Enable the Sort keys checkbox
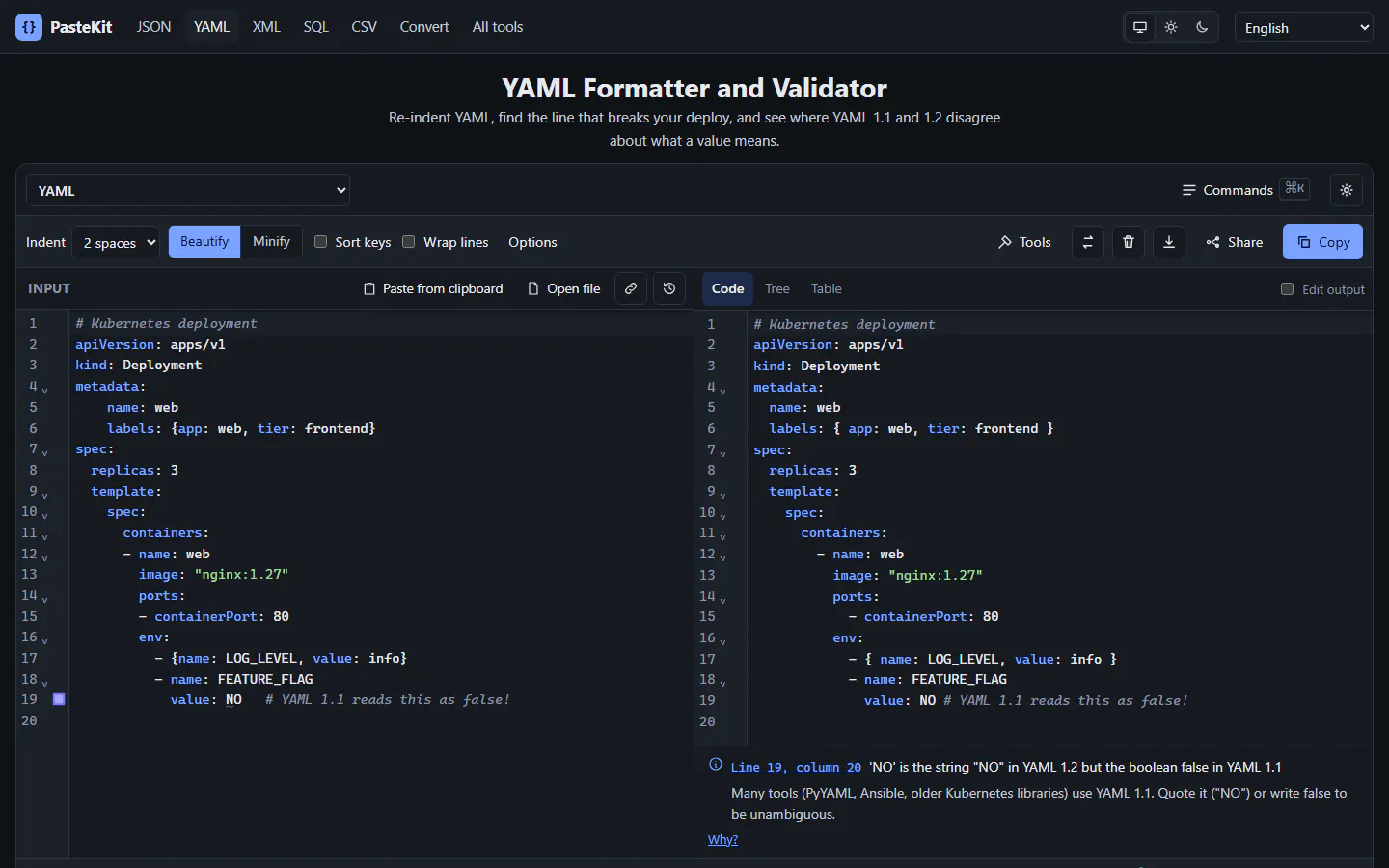The height and width of the screenshot is (868, 1389). click(x=321, y=242)
